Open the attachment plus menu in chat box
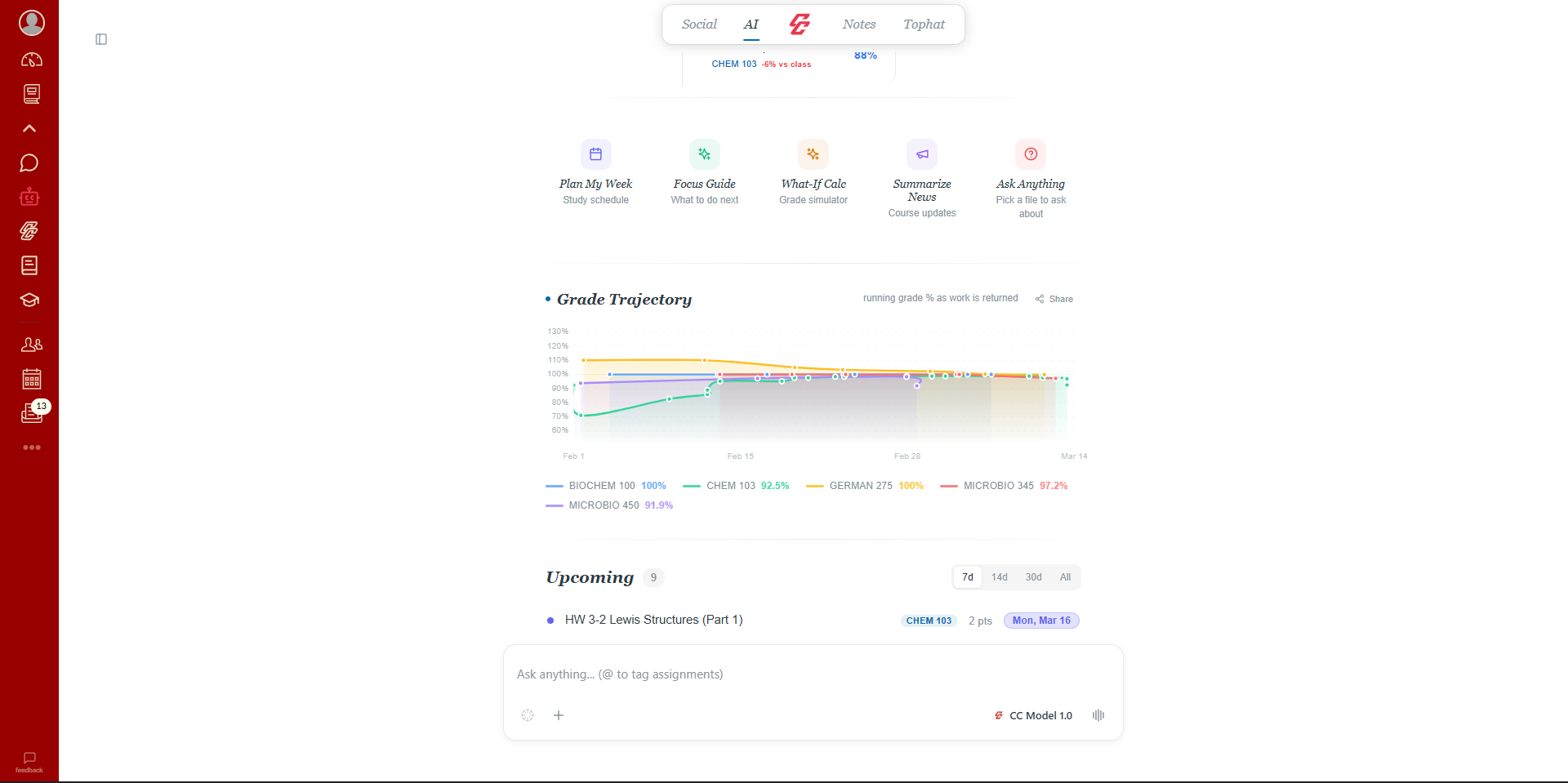Viewport: 1568px width, 783px height. click(559, 715)
